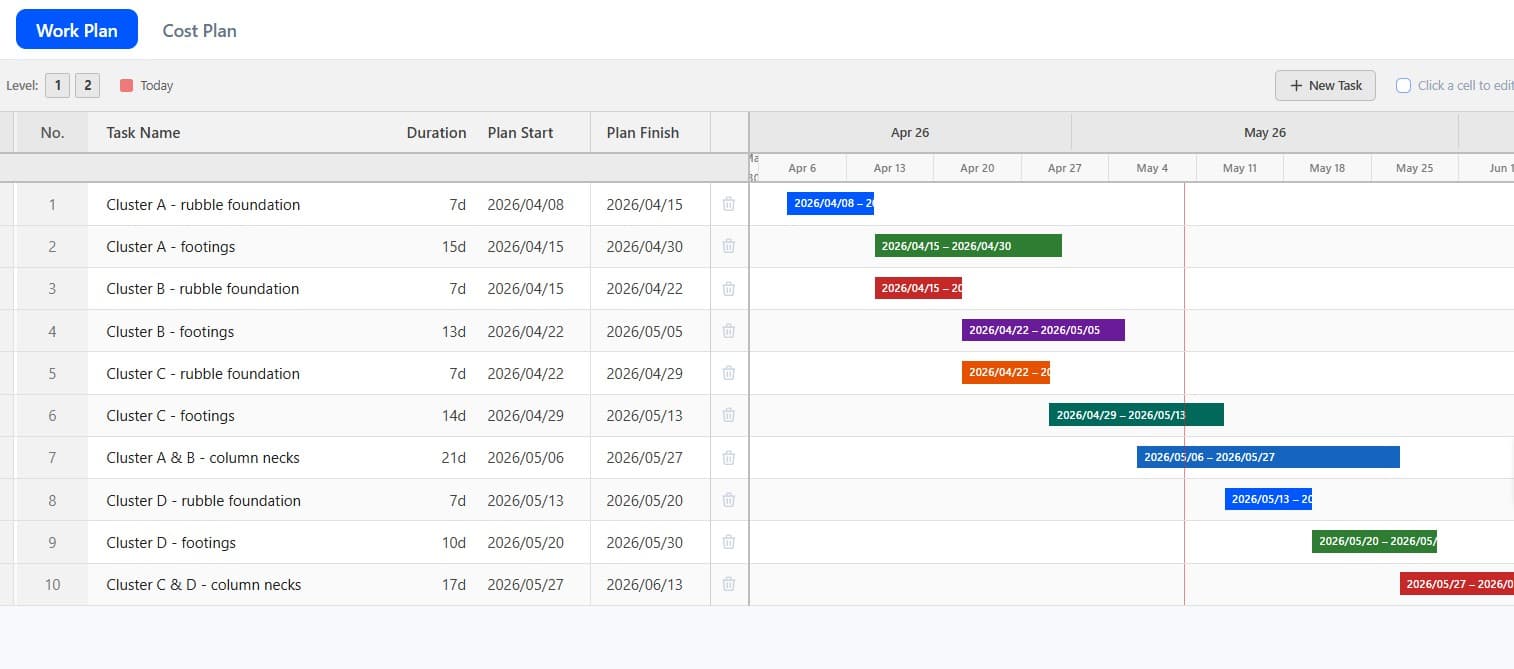Enable the Click a cell to edit checkbox
This screenshot has width=1514, height=669.
[x=1403, y=85]
